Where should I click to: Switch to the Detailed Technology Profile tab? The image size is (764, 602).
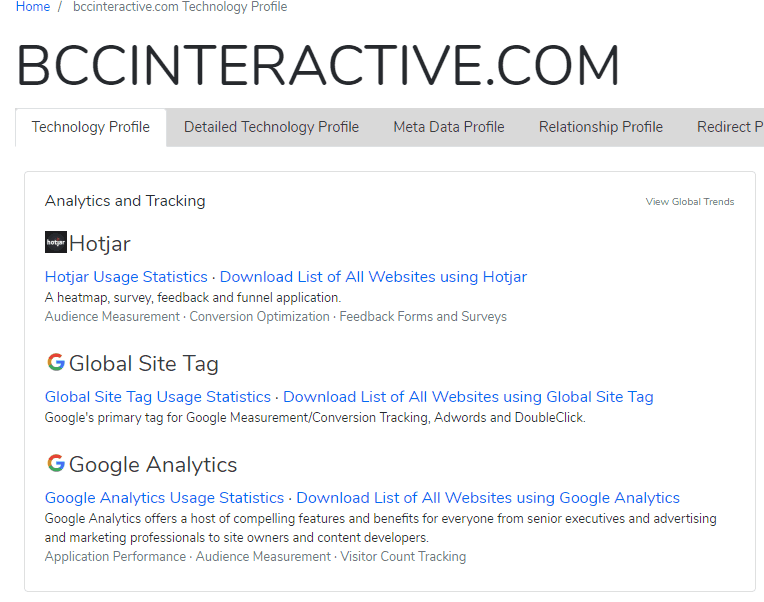pos(271,127)
